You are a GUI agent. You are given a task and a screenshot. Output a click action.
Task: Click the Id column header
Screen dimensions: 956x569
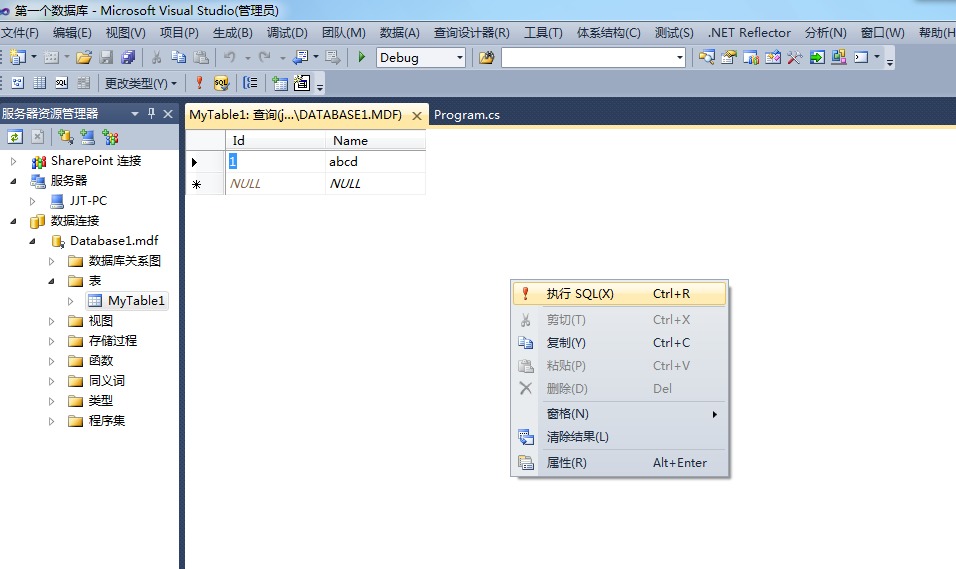tap(275, 140)
